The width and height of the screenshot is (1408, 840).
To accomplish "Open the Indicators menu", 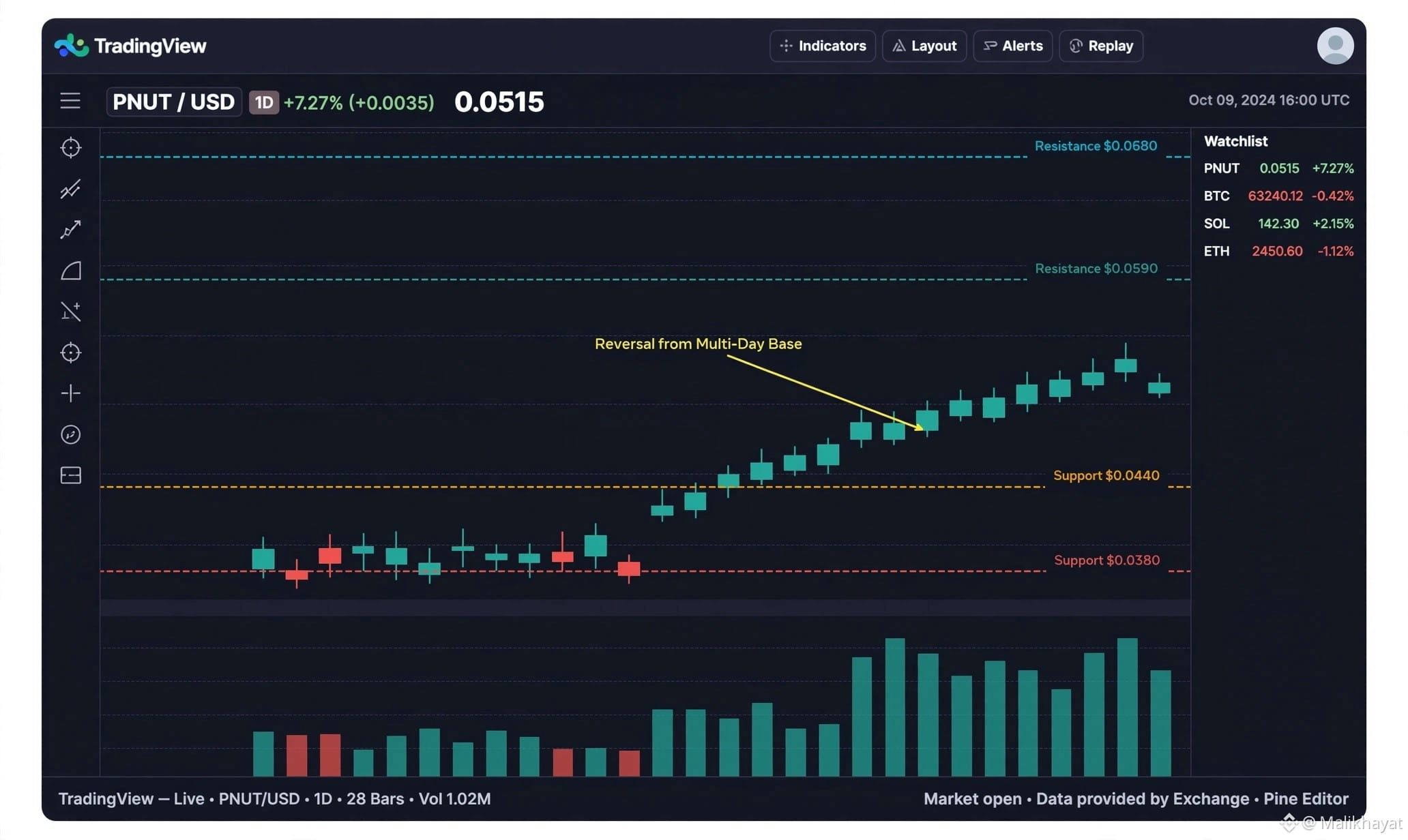I will (823, 46).
